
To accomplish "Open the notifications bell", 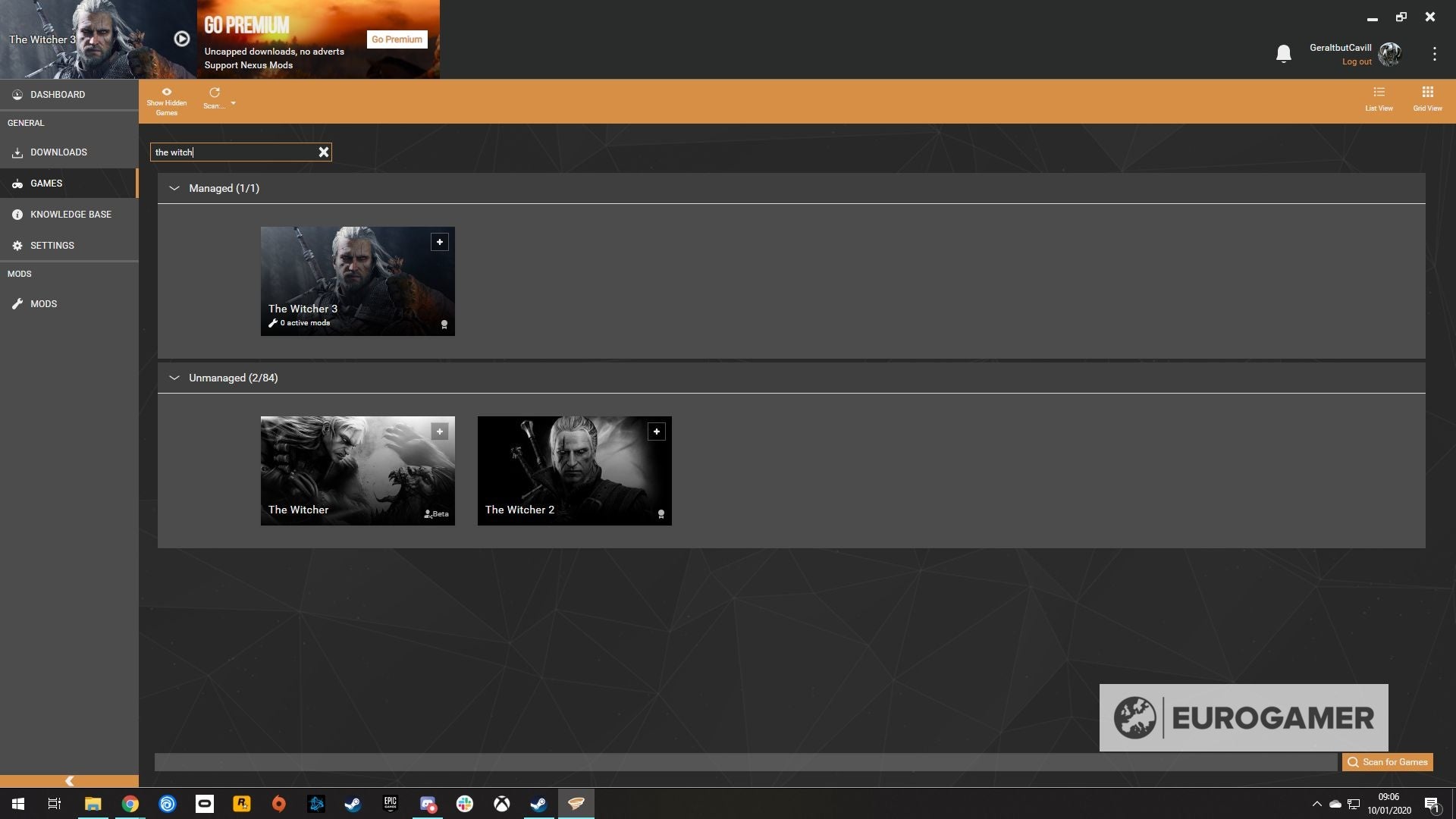I will click(1283, 54).
